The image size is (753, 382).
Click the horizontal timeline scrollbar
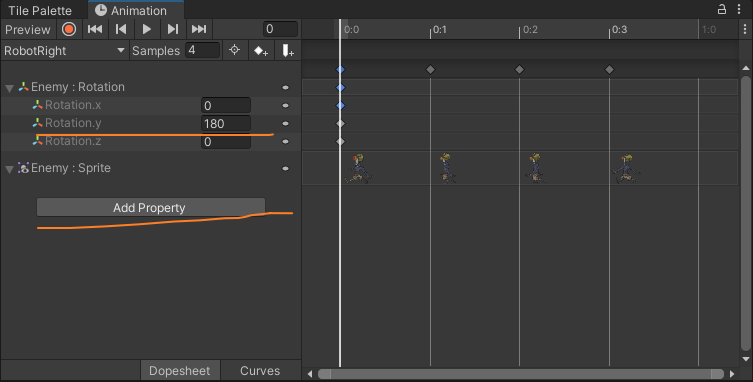pyautogui.click(x=521, y=374)
